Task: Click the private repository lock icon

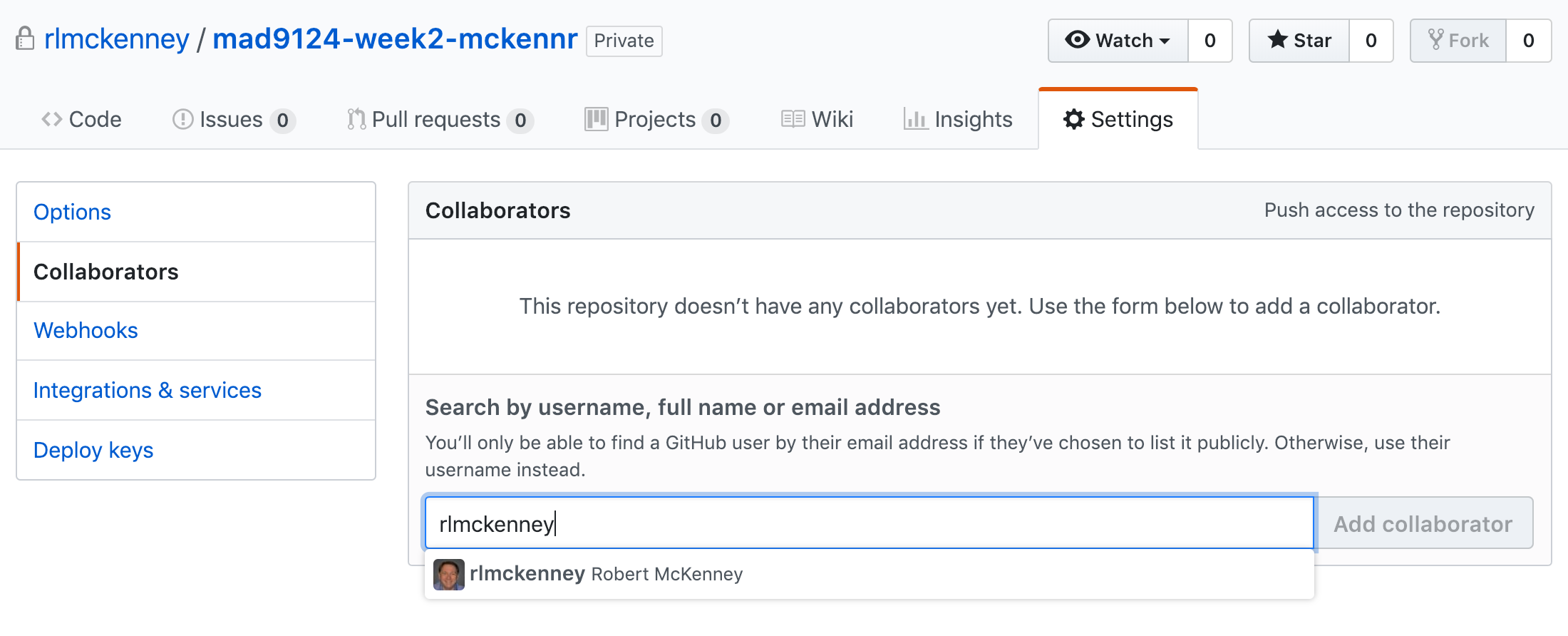Action: (x=25, y=39)
